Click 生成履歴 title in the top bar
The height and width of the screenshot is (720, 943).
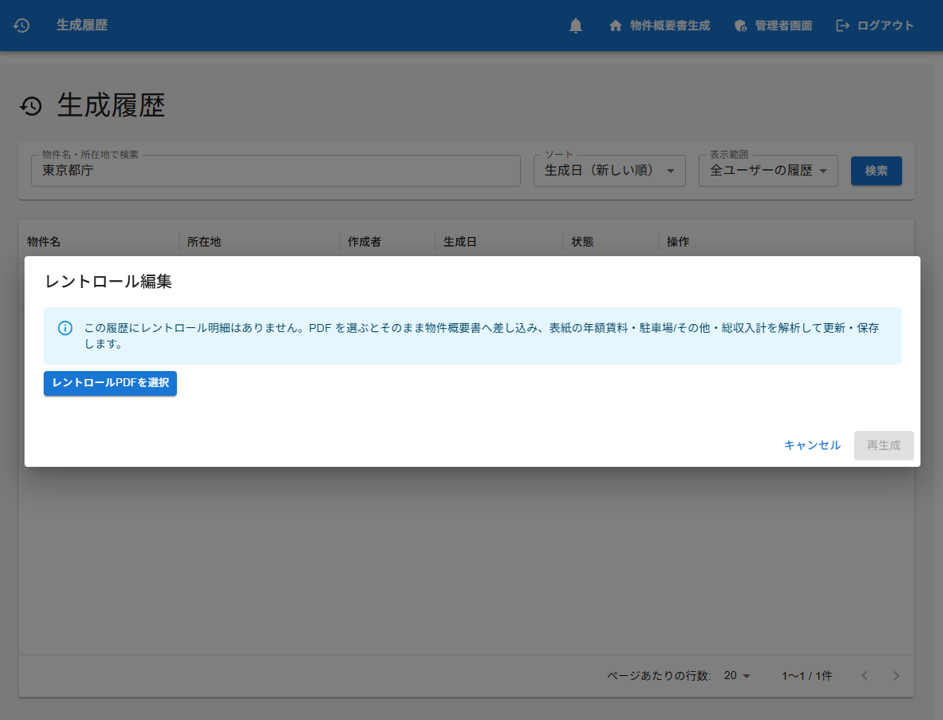point(82,25)
